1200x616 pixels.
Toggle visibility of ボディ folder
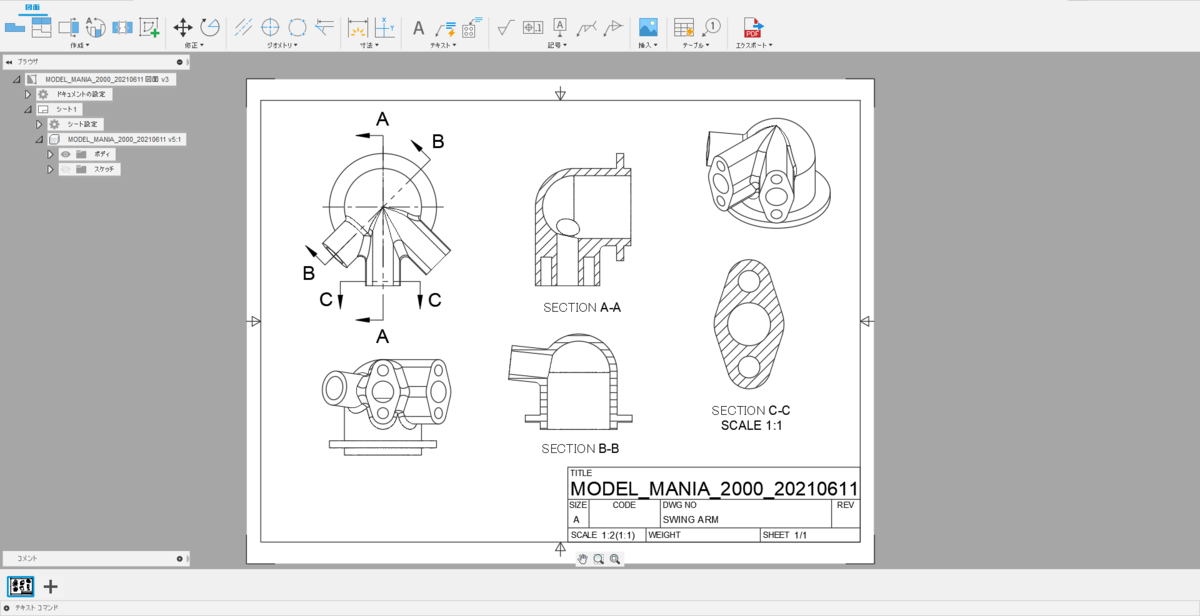pos(66,154)
